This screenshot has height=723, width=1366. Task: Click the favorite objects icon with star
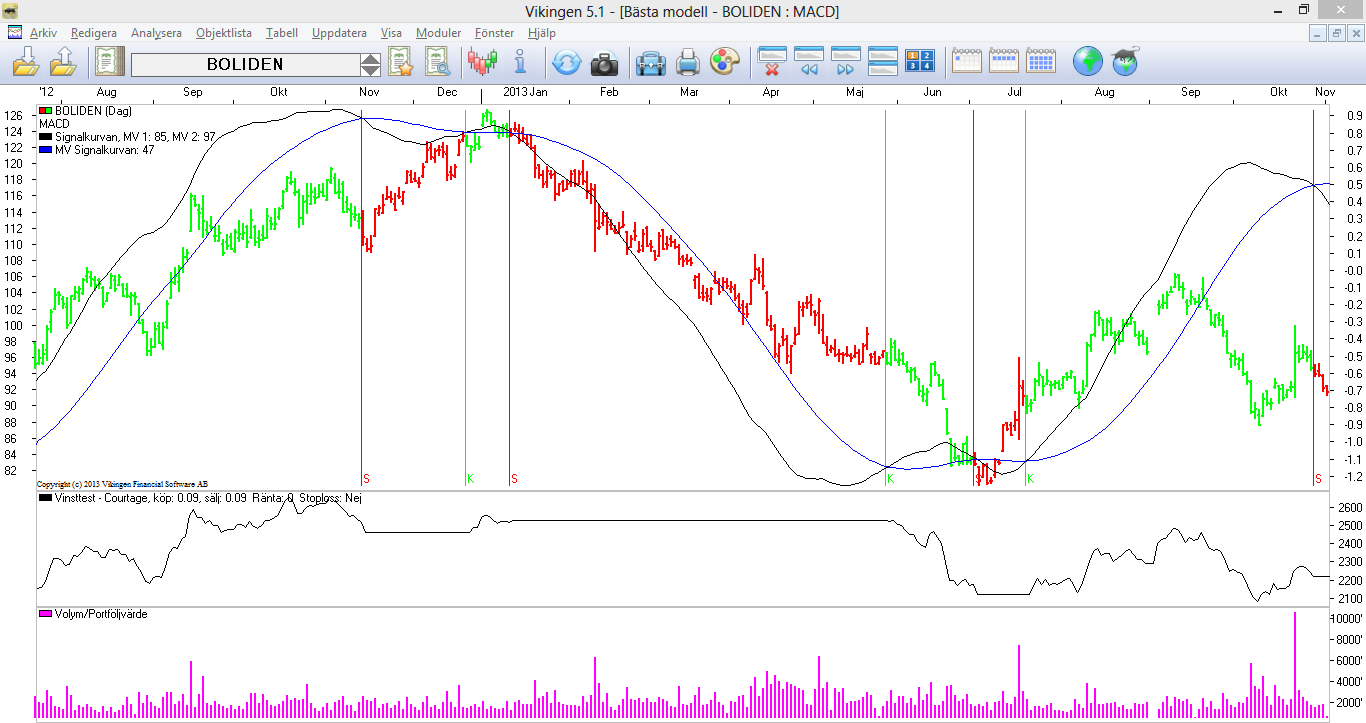[401, 63]
